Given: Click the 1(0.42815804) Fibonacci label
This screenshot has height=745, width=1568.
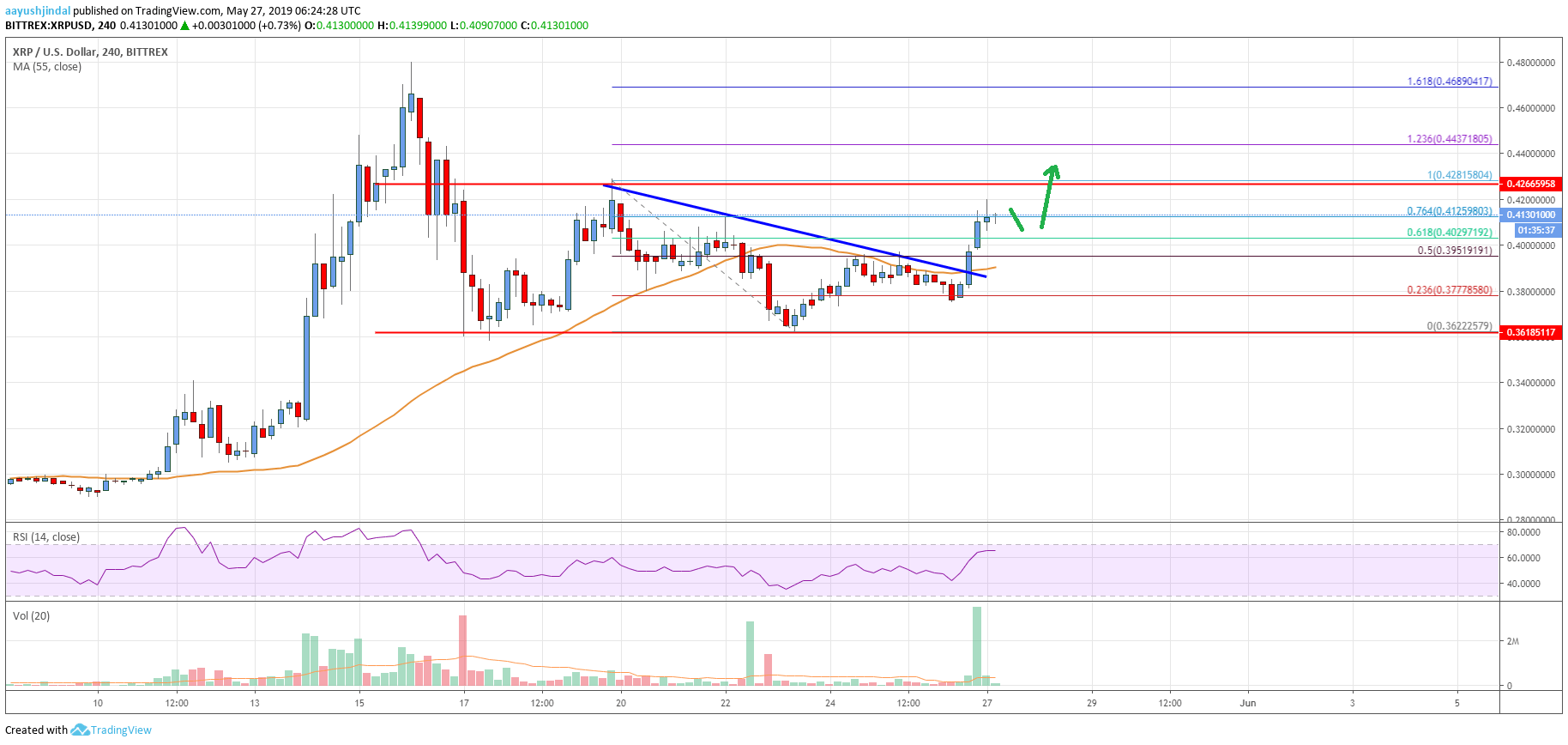Looking at the screenshot, I should point(1460,175).
